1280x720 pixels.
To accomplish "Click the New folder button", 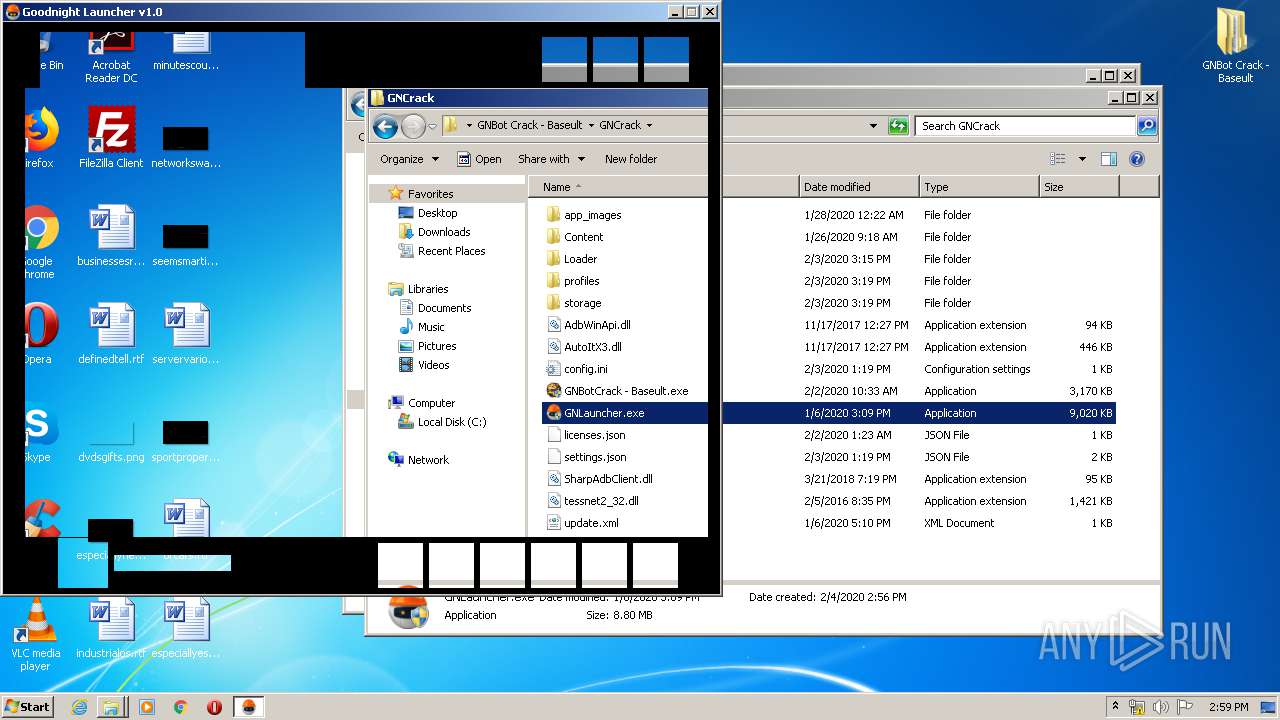I will 631,159.
